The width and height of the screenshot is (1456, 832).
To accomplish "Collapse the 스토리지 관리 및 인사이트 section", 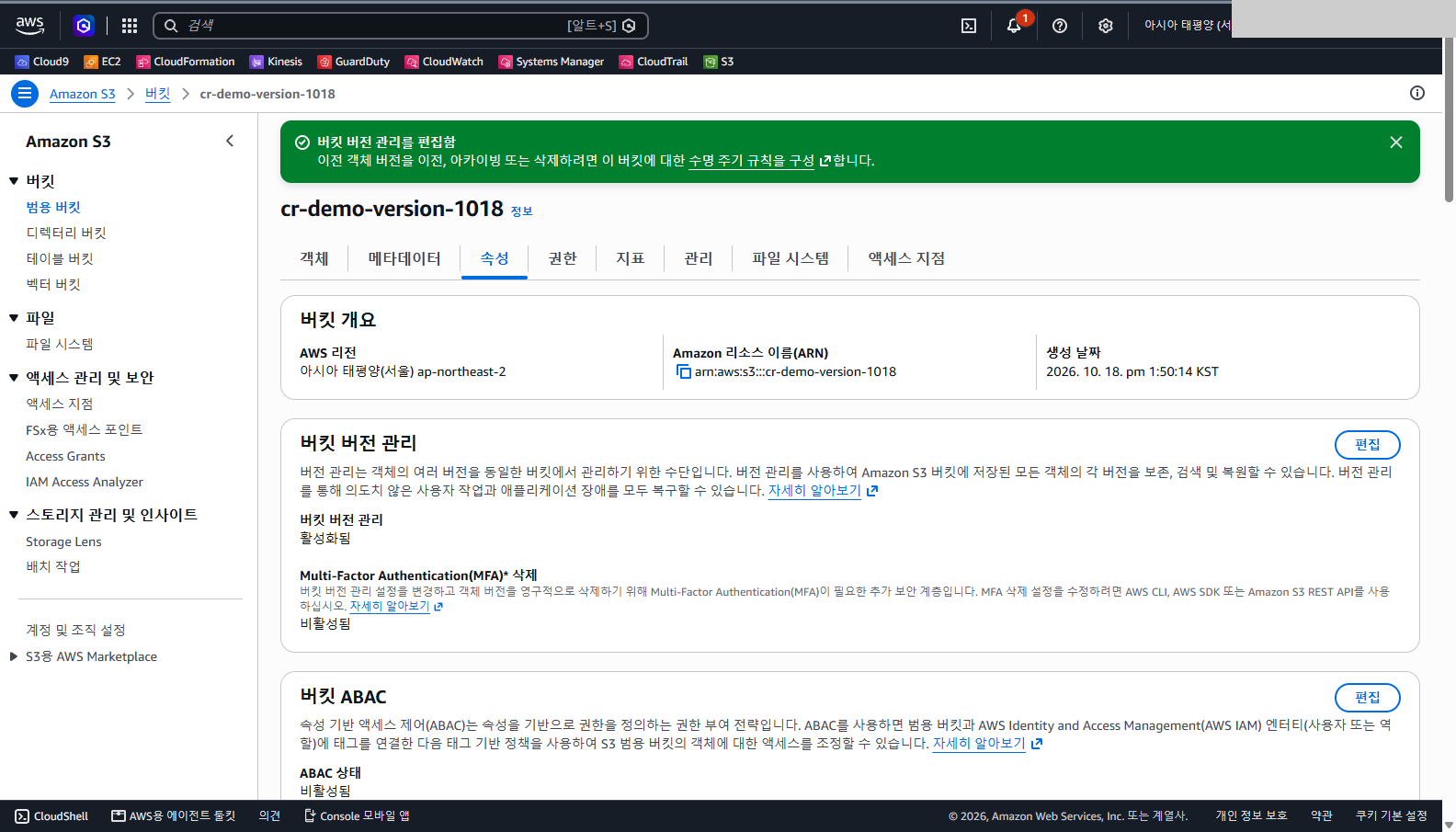I will tap(14, 515).
